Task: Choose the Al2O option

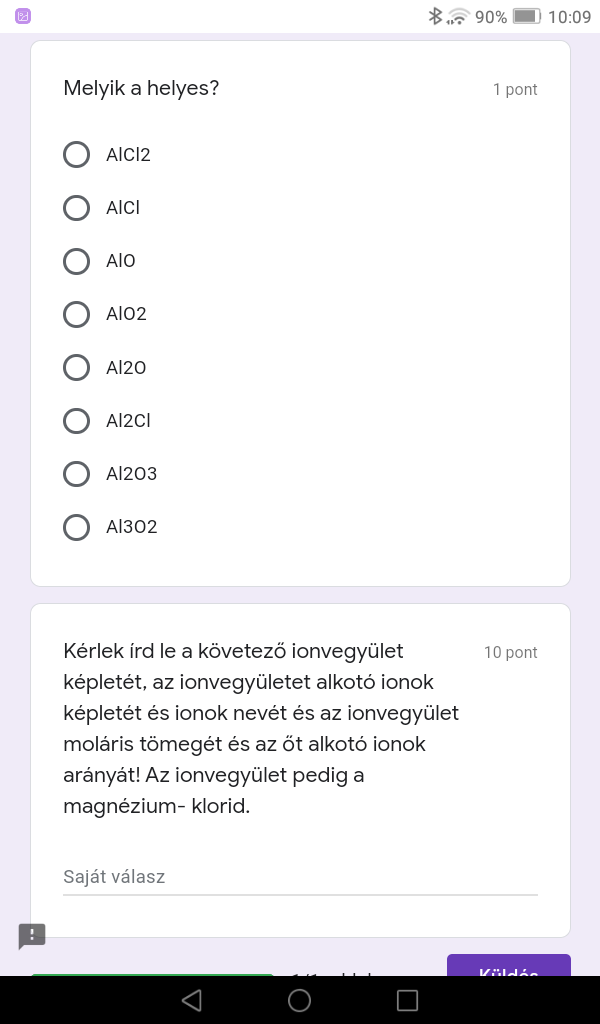Action: point(77,367)
